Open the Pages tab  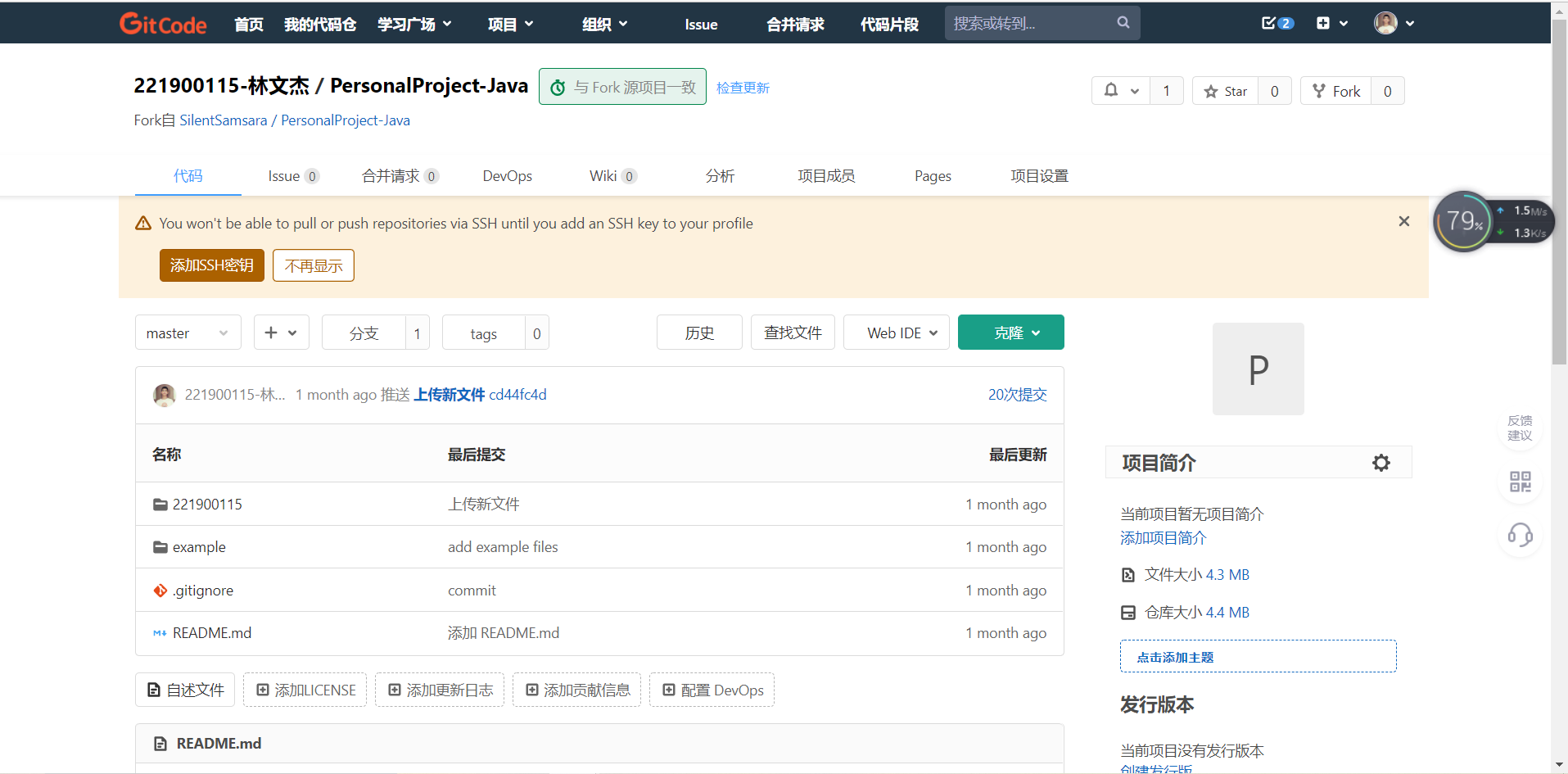[933, 175]
